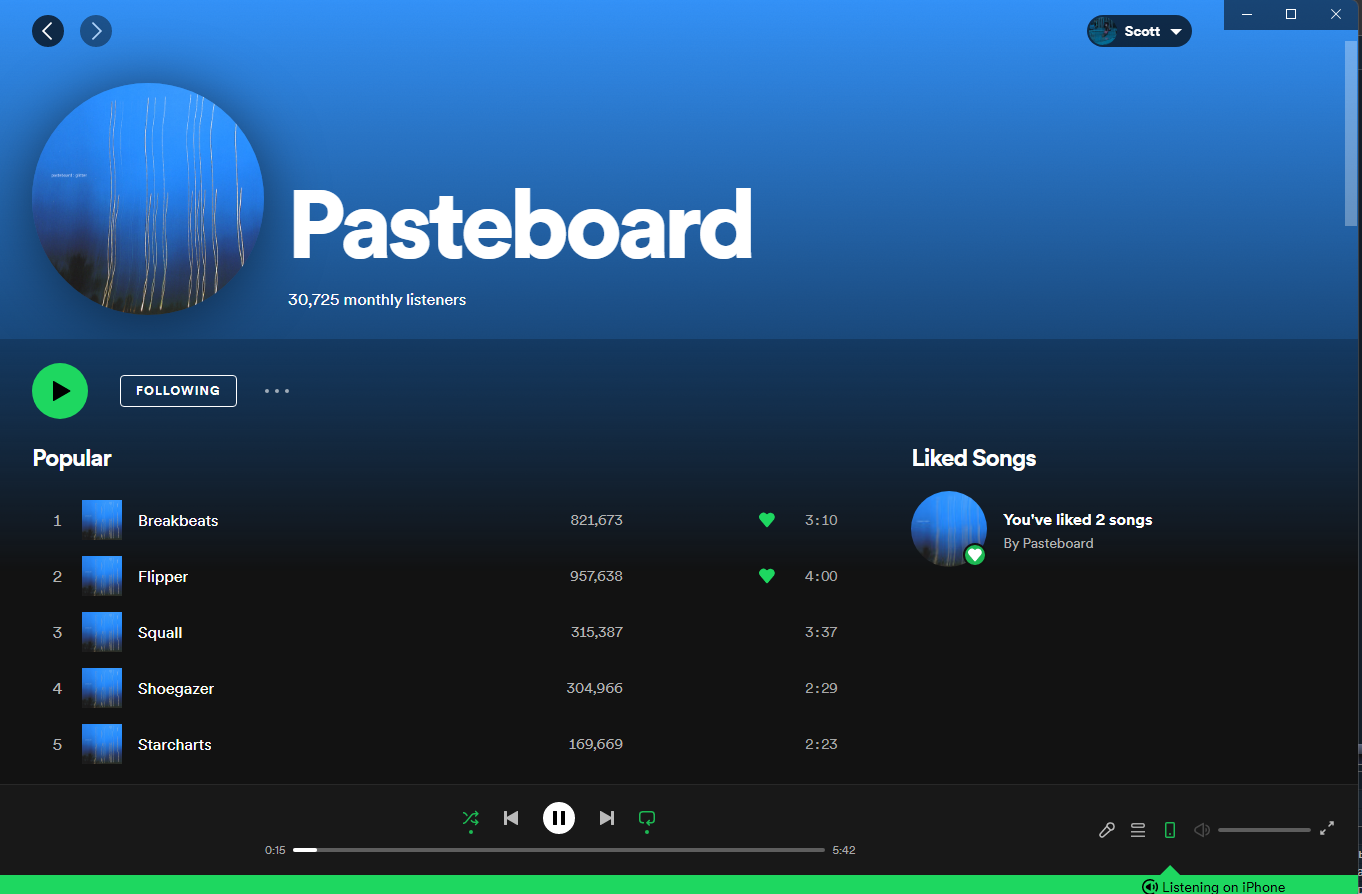Click the Starcharts duration 2:23
Screen dimensions: 1362x894
821,745
